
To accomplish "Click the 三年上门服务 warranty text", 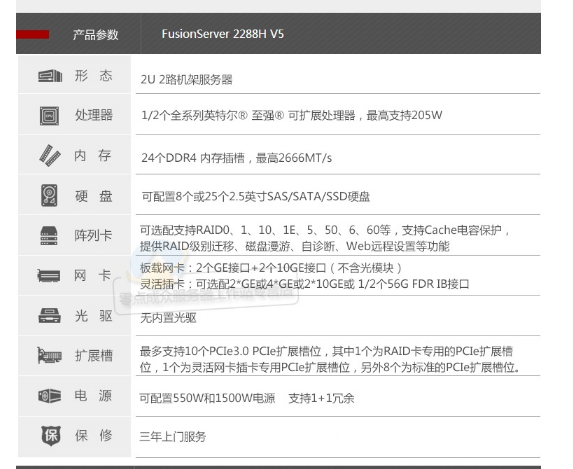I will (x=172, y=436).
